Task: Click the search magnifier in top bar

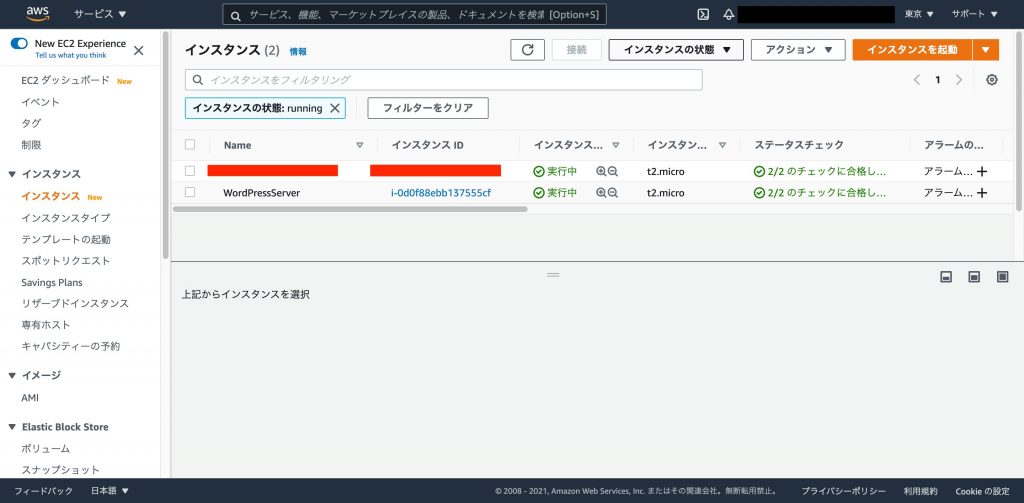Action: [x=236, y=14]
